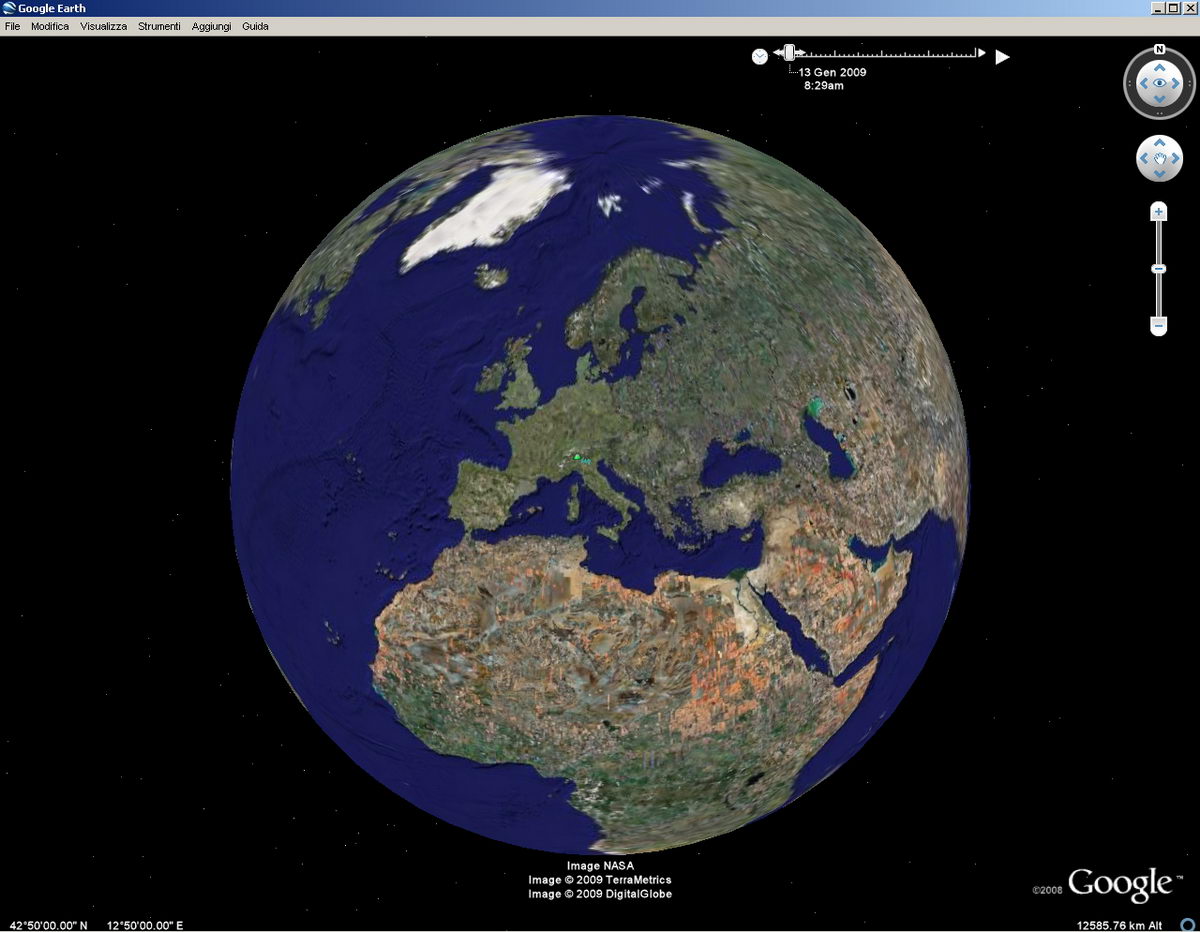The height and width of the screenshot is (932, 1200).
Task: Tilt view down with Look joystick arrow
Action: click(1159, 98)
